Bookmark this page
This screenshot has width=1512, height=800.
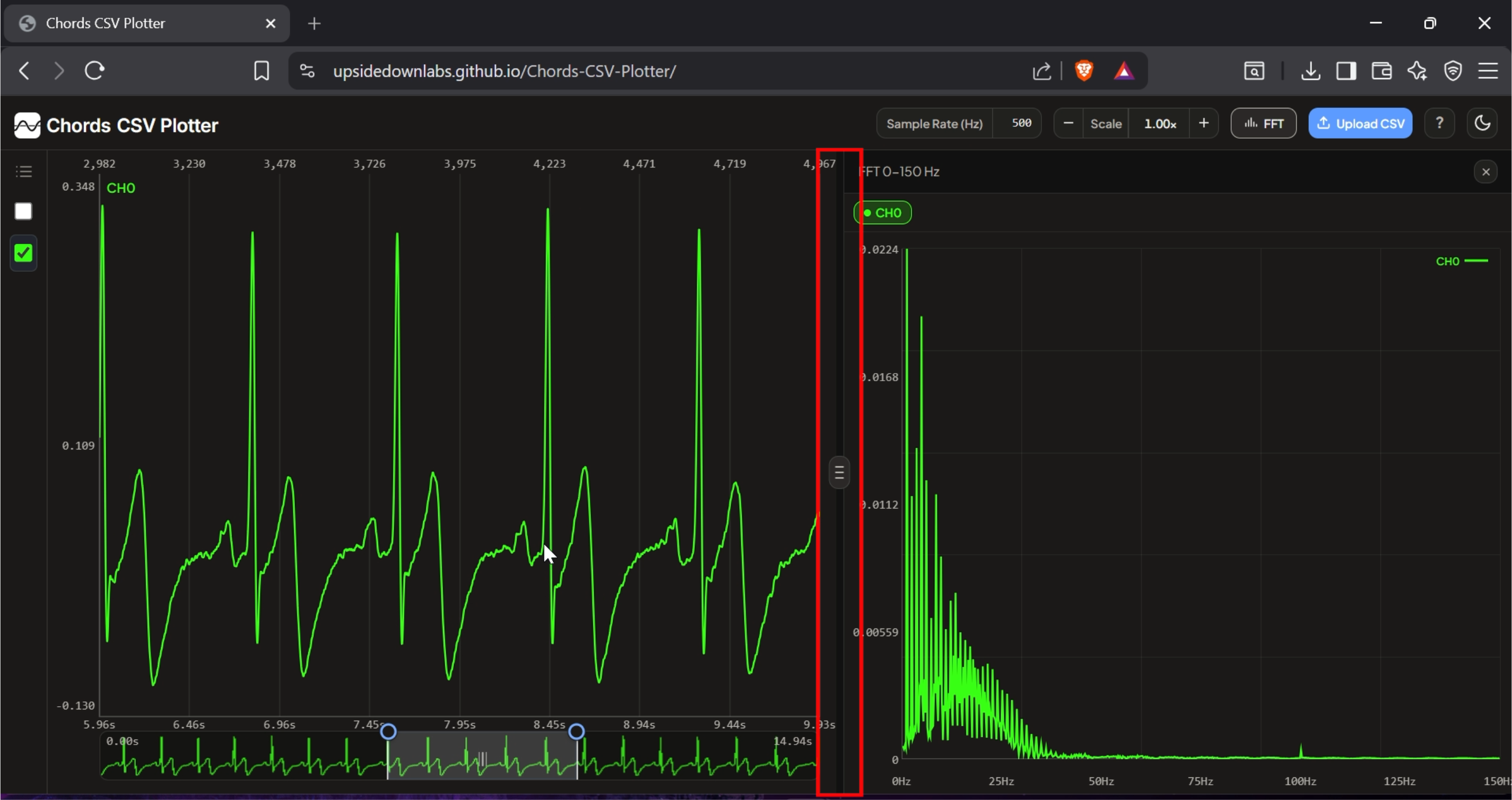coord(261,71)
